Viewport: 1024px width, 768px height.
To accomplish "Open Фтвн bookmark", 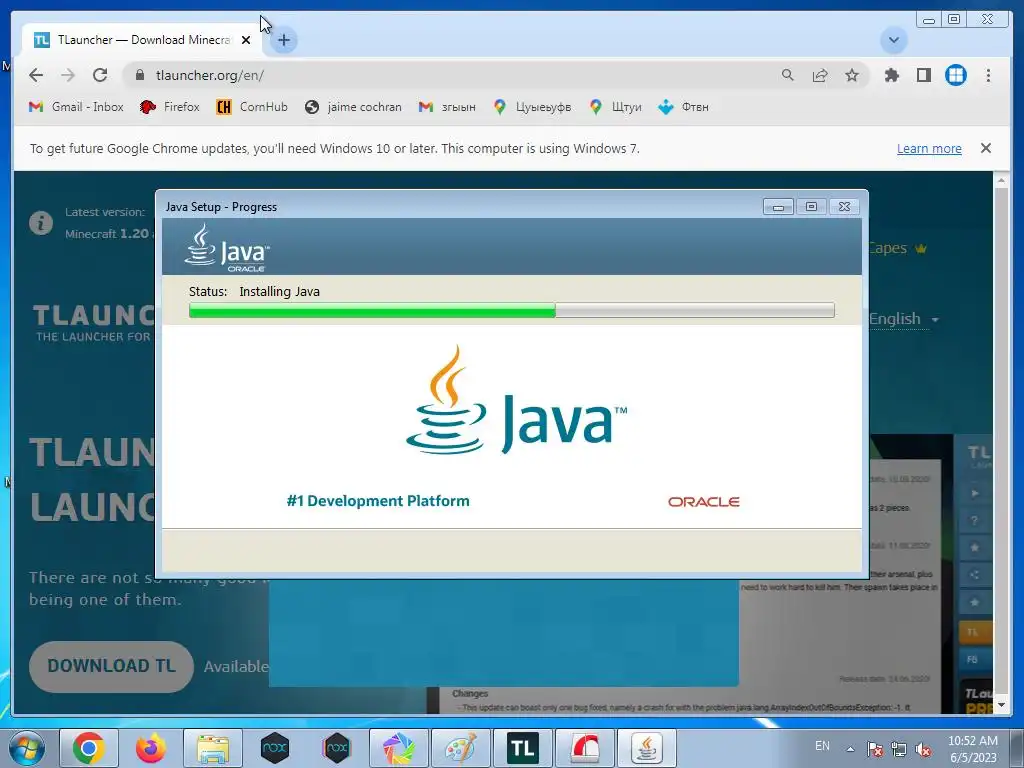I will pos(684,106).
